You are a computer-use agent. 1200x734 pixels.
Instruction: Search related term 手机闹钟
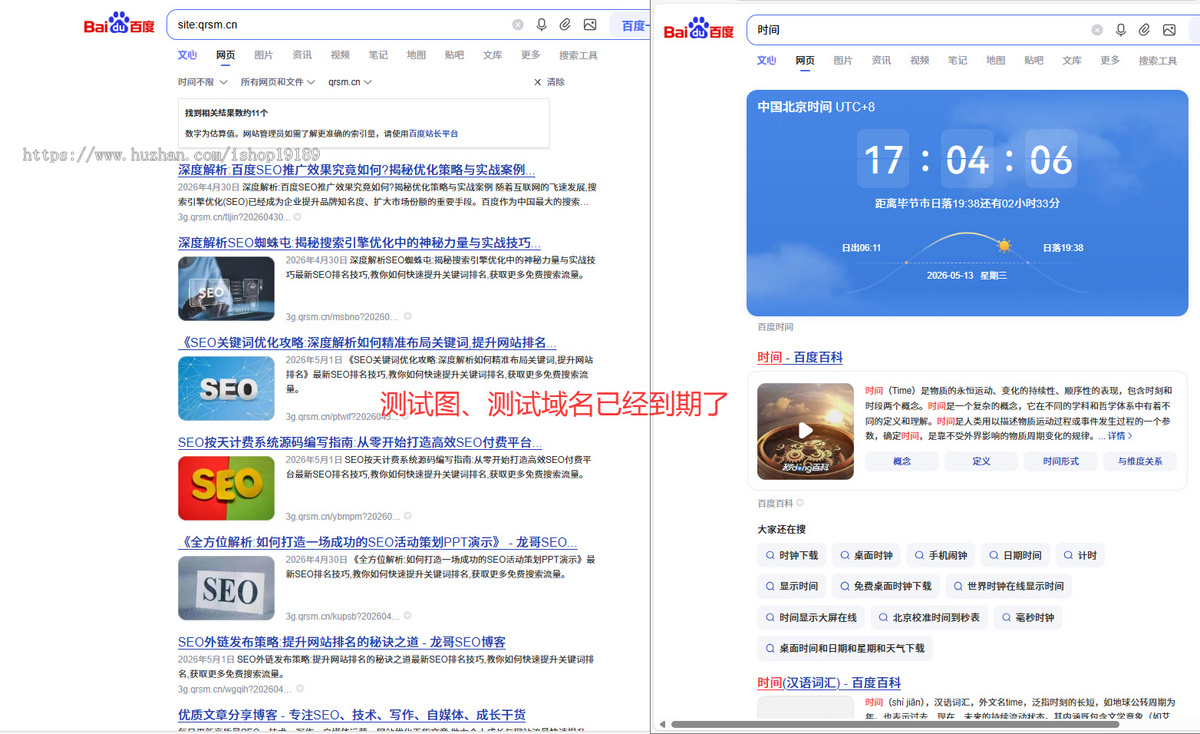click(x=941, y=555)
